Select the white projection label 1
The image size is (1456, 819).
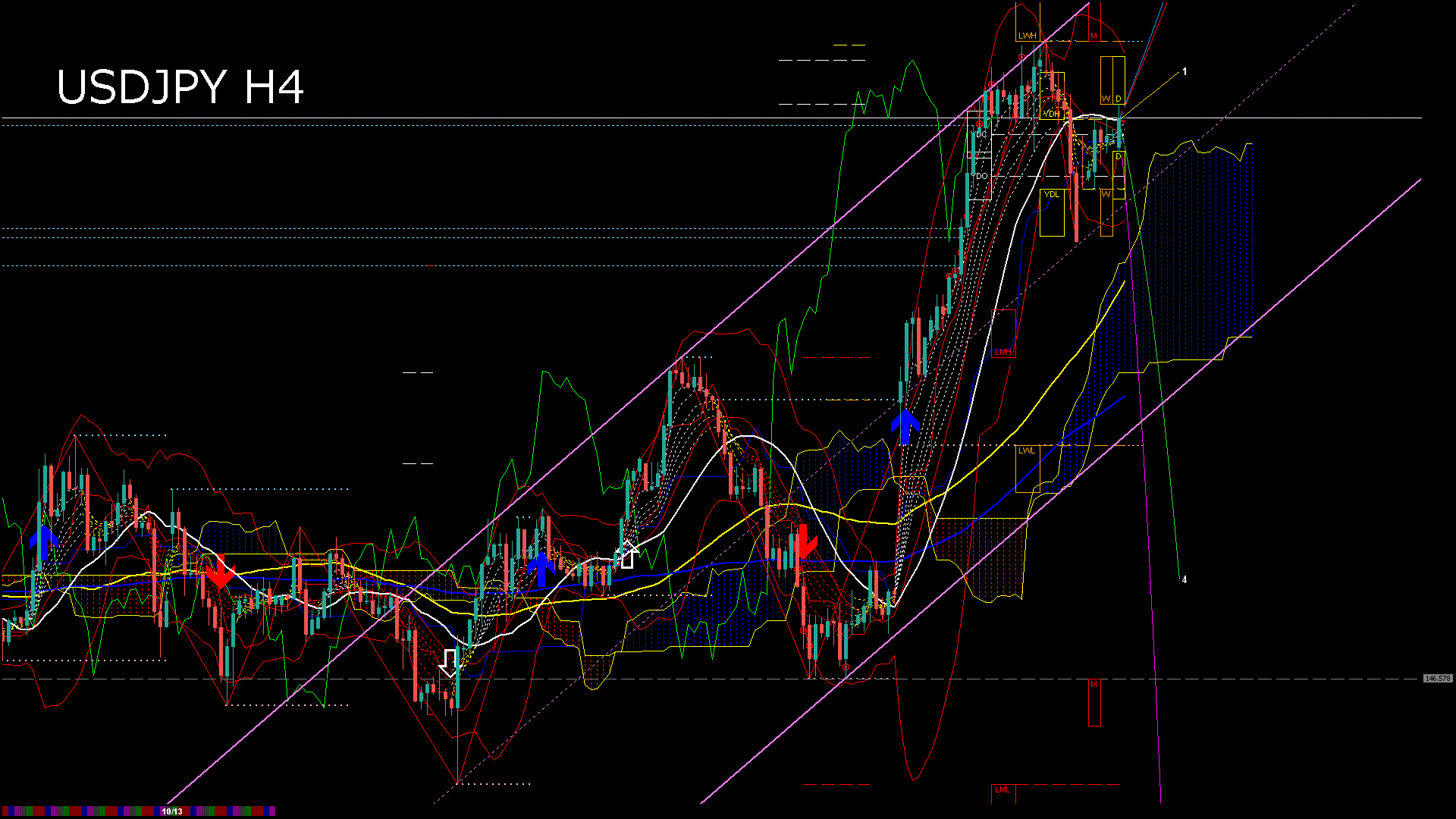[x=1185, y=72]
